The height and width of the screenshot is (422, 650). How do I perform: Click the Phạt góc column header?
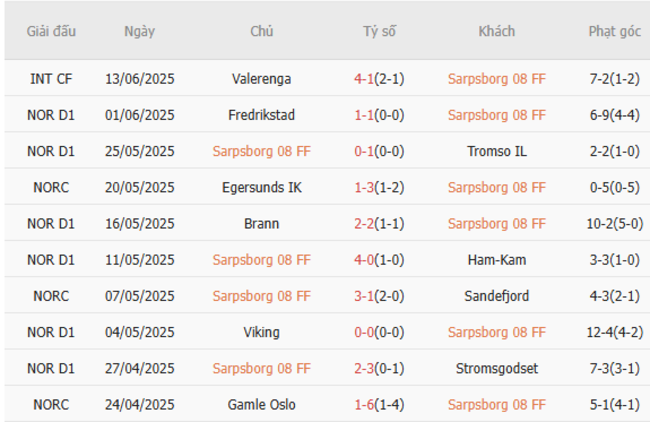(614, 31)
